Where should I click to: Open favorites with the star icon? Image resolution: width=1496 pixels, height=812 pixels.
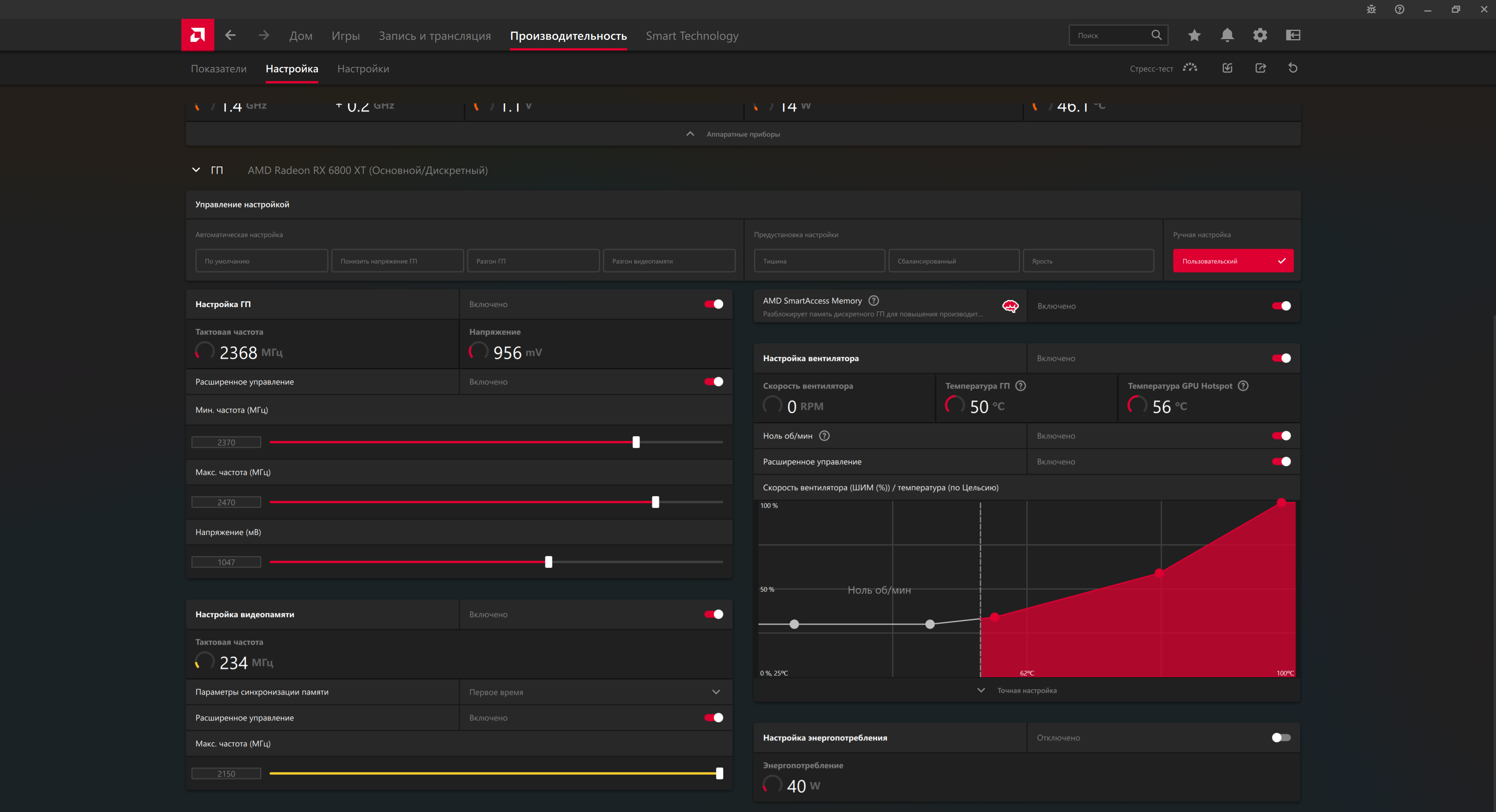tap(1194, 35)
